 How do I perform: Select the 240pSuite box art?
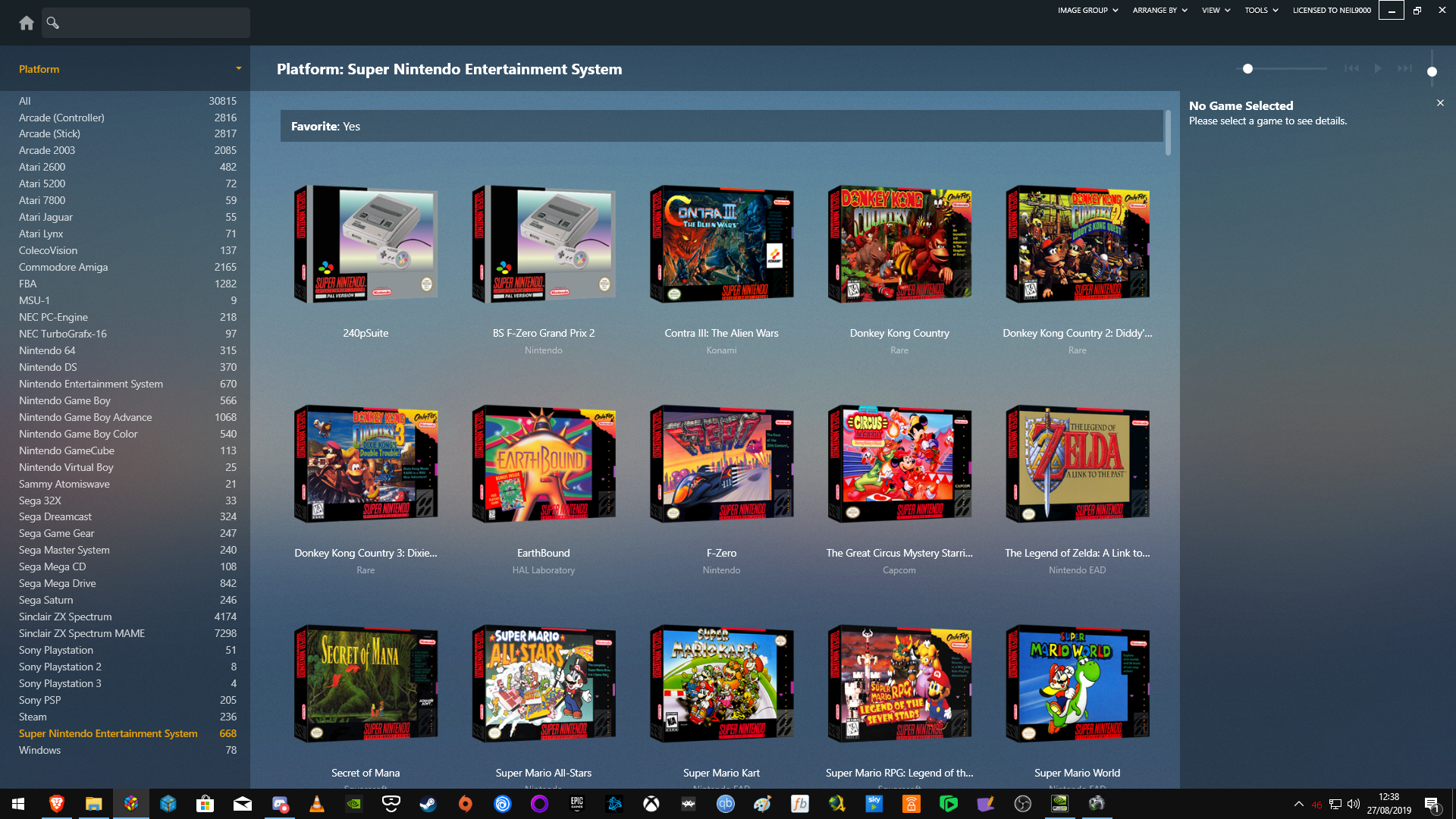click(366, 244)
